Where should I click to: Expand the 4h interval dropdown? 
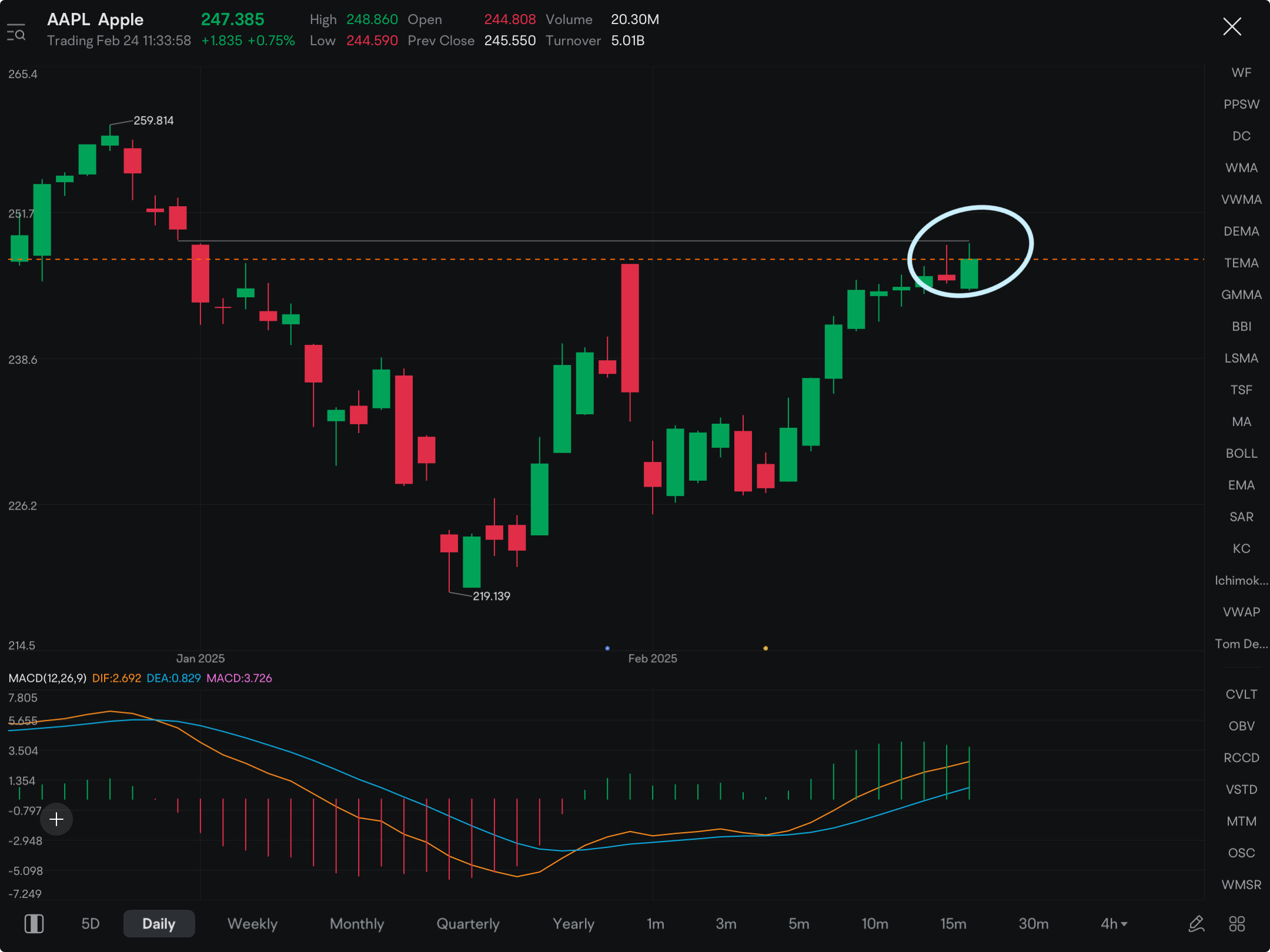pyautogui.click(x=1114, y=924)
